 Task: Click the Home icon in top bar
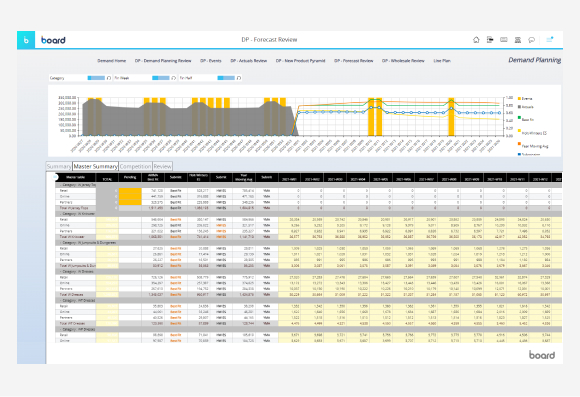pos(476,40)
